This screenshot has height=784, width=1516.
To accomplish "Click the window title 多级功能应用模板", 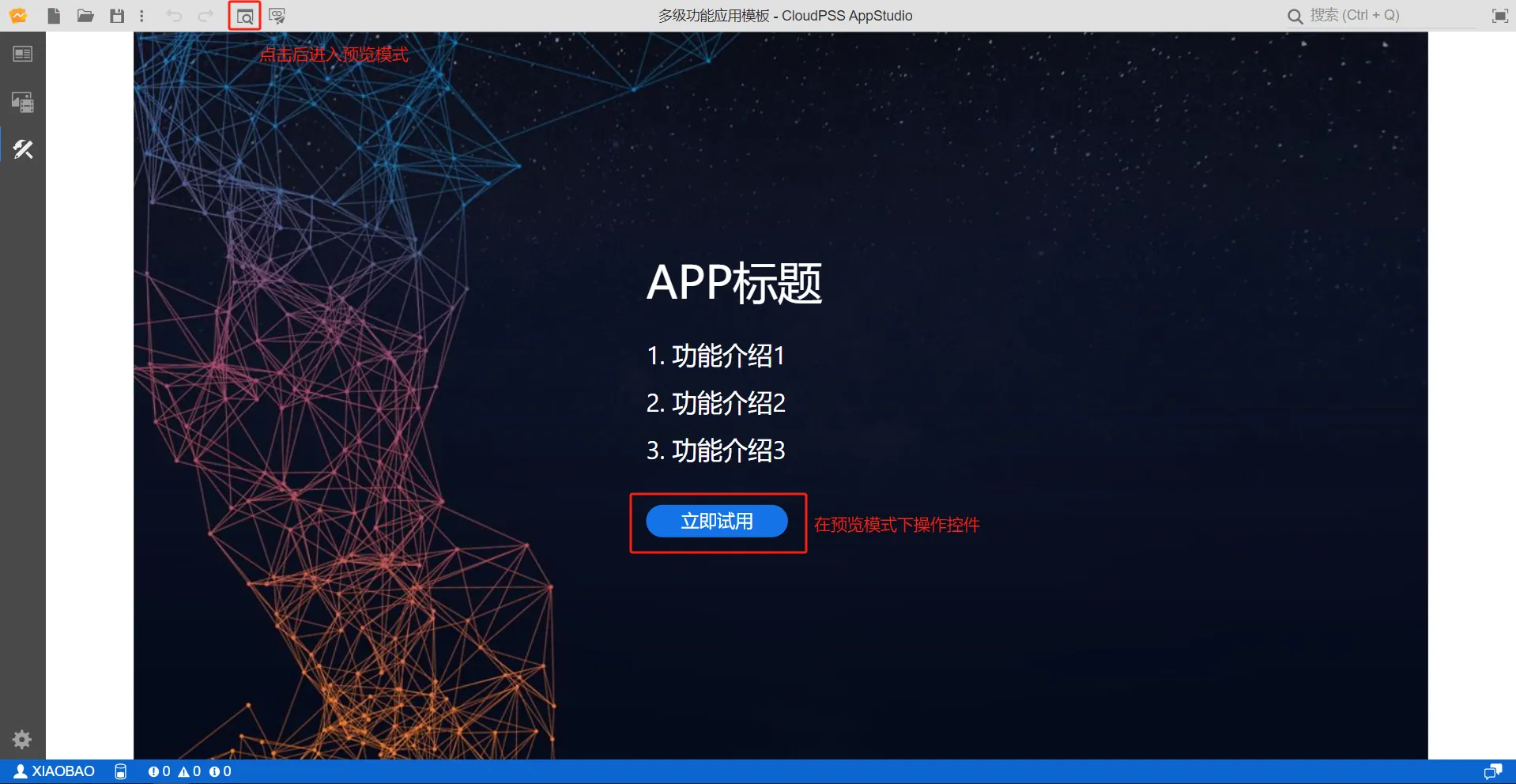I will [x=714, y=16].
